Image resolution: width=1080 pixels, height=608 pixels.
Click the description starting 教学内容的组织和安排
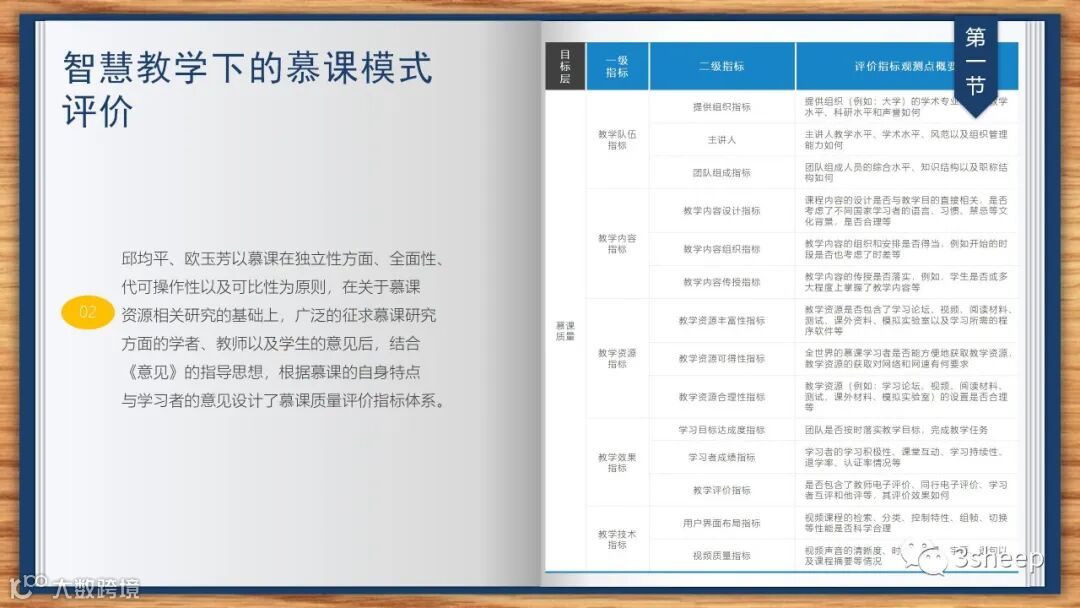[x=906, y=249]
